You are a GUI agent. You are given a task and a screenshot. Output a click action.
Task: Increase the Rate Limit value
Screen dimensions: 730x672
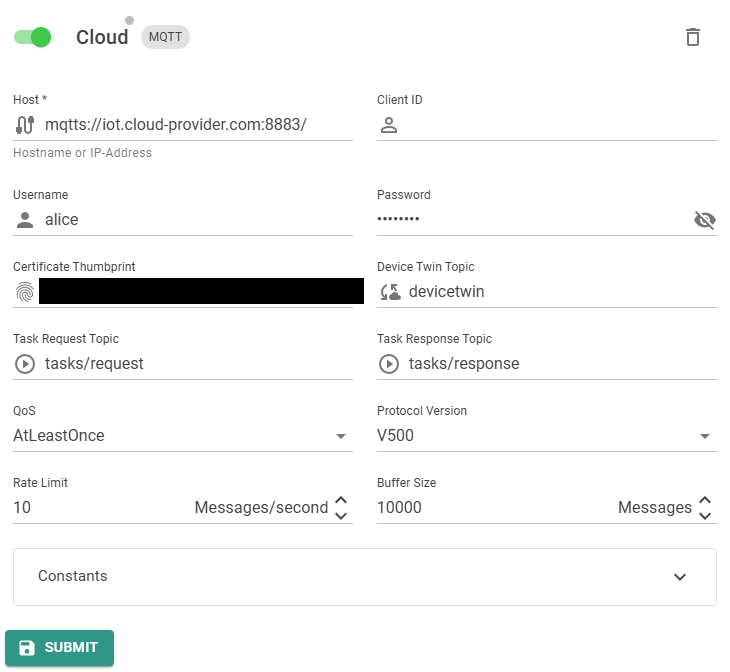341,500
